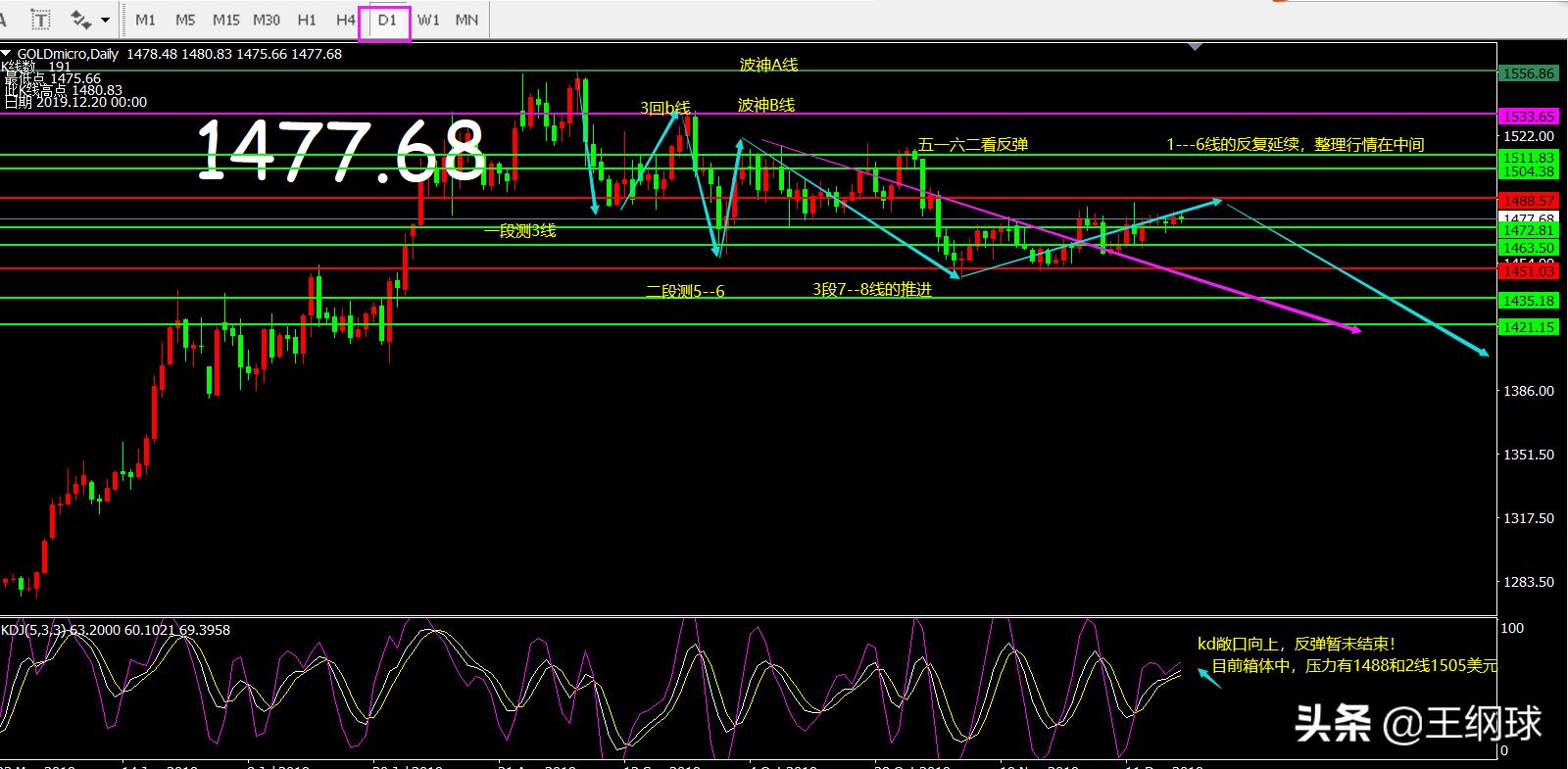Select the green 1421.15 price label
Image resolution: width=1568 pixels, height=769 pixels.
pyautogui.click(x=1529, y=327)
